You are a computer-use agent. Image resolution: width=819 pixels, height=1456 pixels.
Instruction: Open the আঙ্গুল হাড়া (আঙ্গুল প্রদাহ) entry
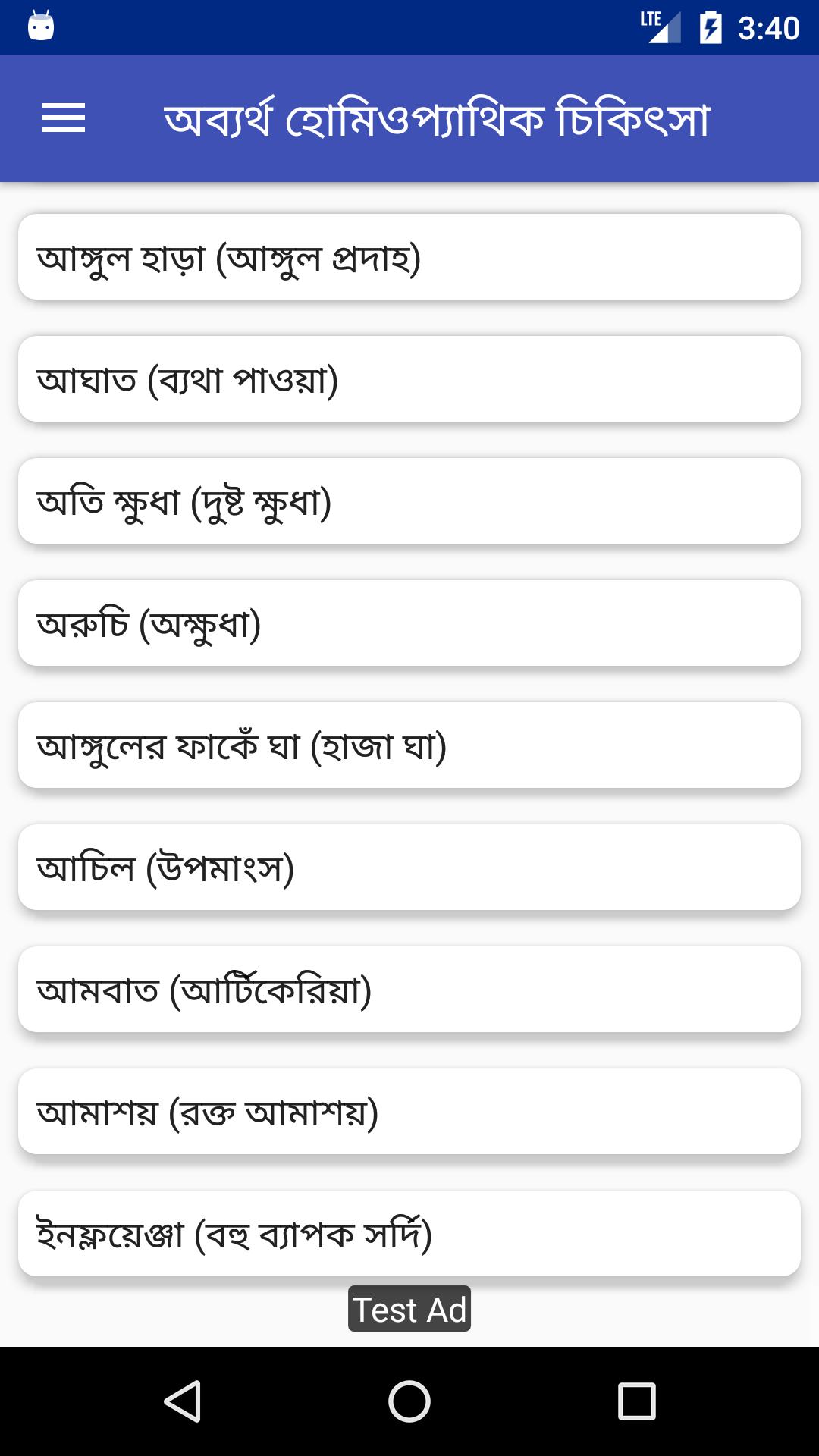point(409,257)
